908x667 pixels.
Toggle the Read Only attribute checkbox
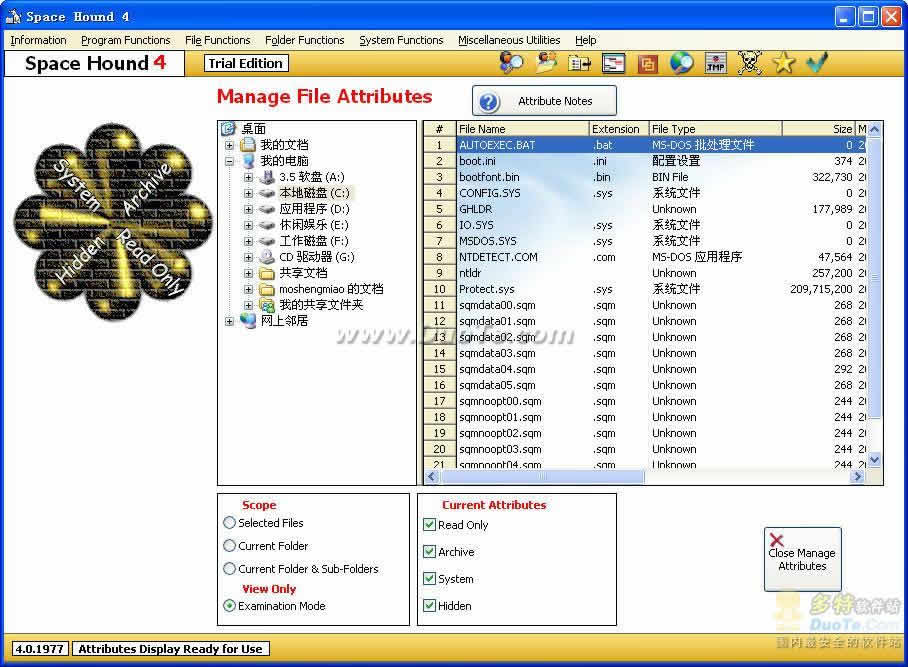click(430, 525)
